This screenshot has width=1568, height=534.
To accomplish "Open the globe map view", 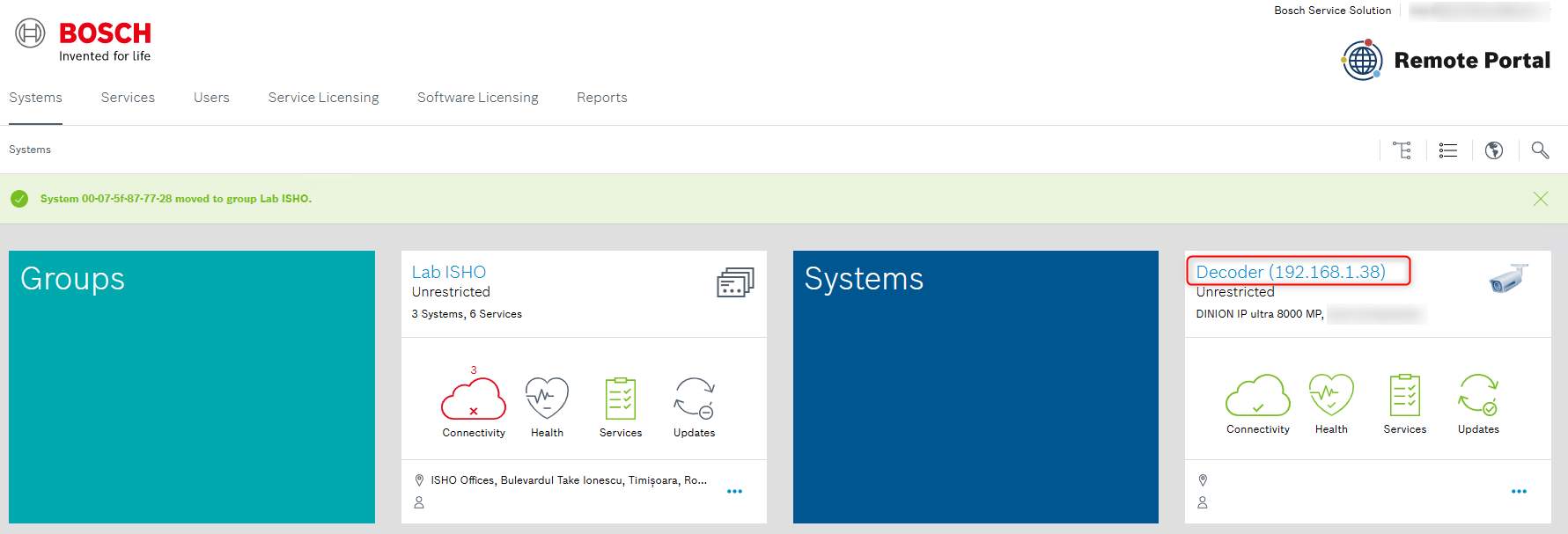I will pyautogui.click(x=1494, y=150).
